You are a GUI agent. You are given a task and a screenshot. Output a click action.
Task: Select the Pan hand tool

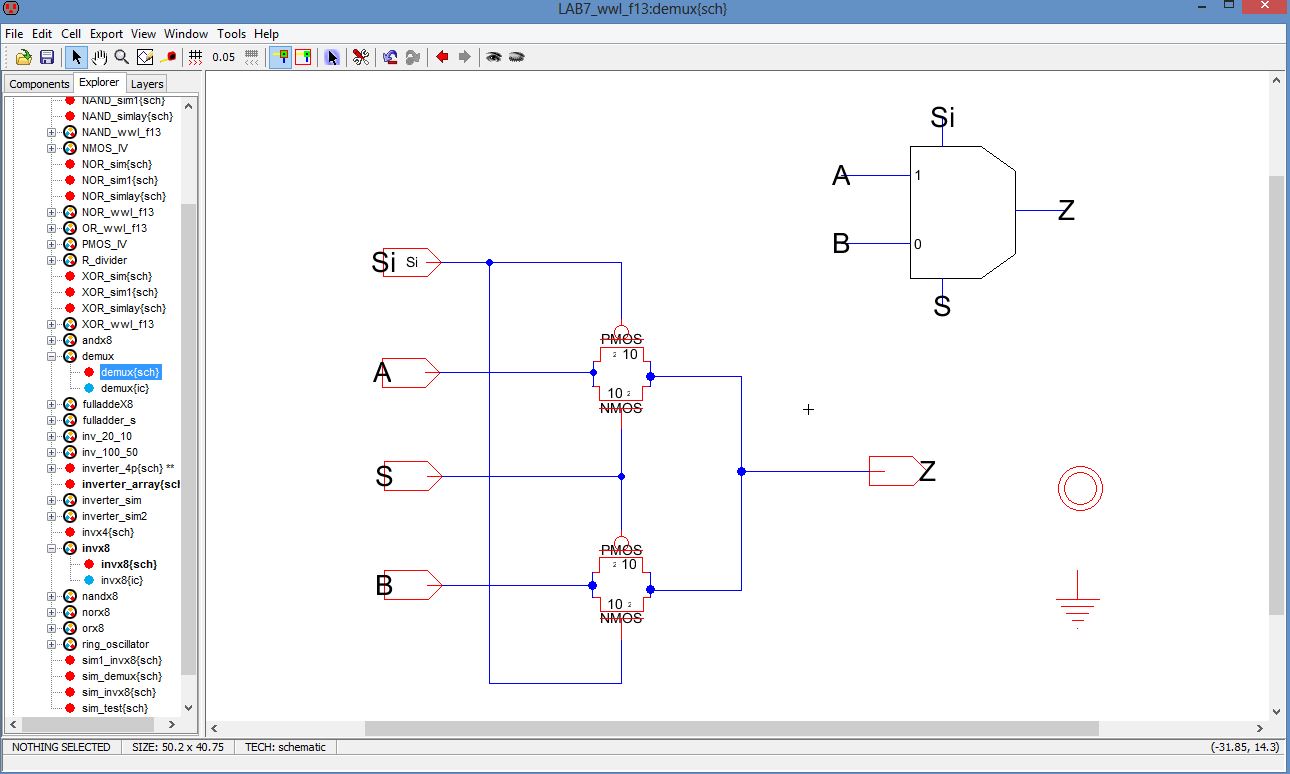pos(100,57)
